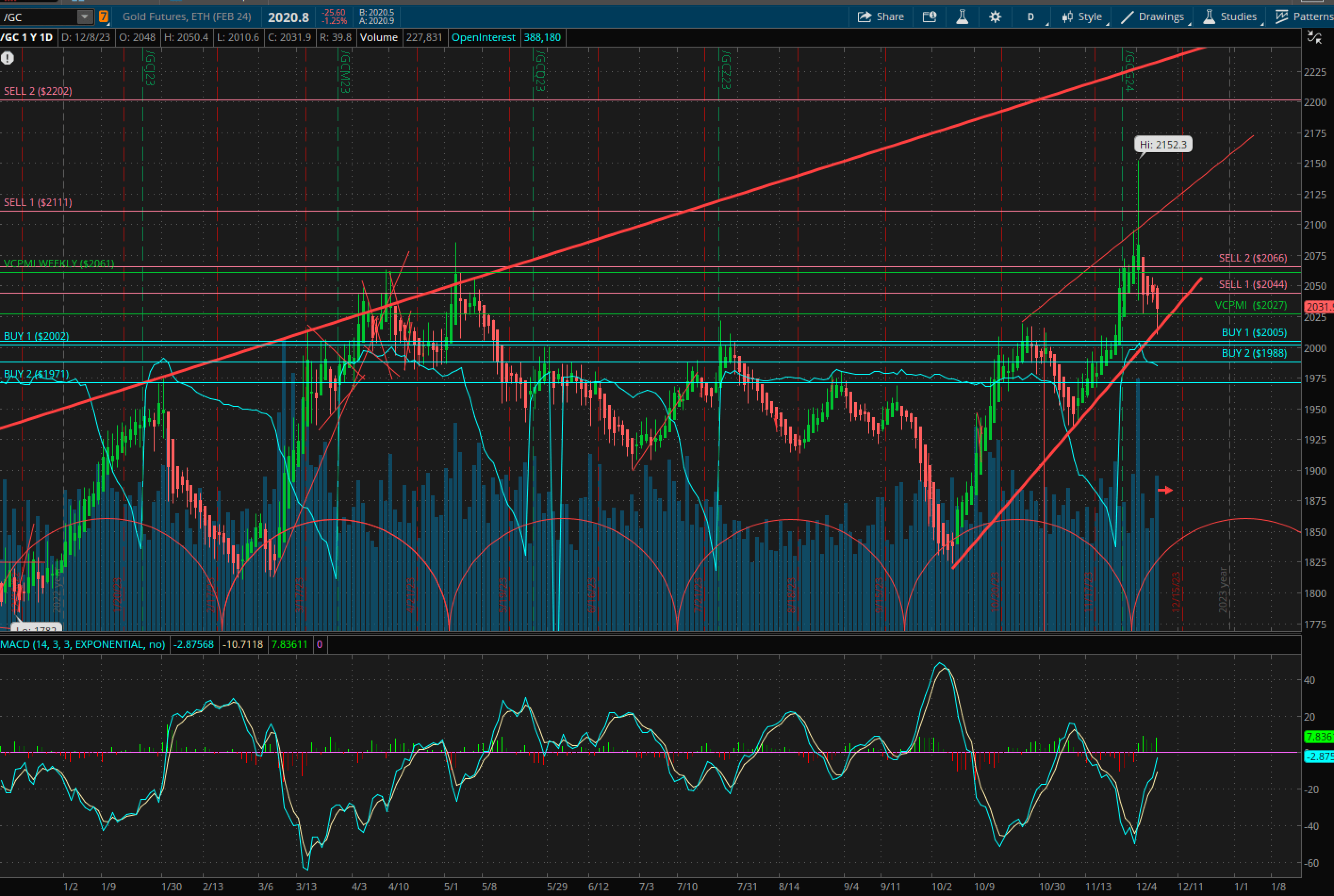Viewport: 1334px width, 896px height.
Task: Click the Share chart button
Action: (881, 16)
